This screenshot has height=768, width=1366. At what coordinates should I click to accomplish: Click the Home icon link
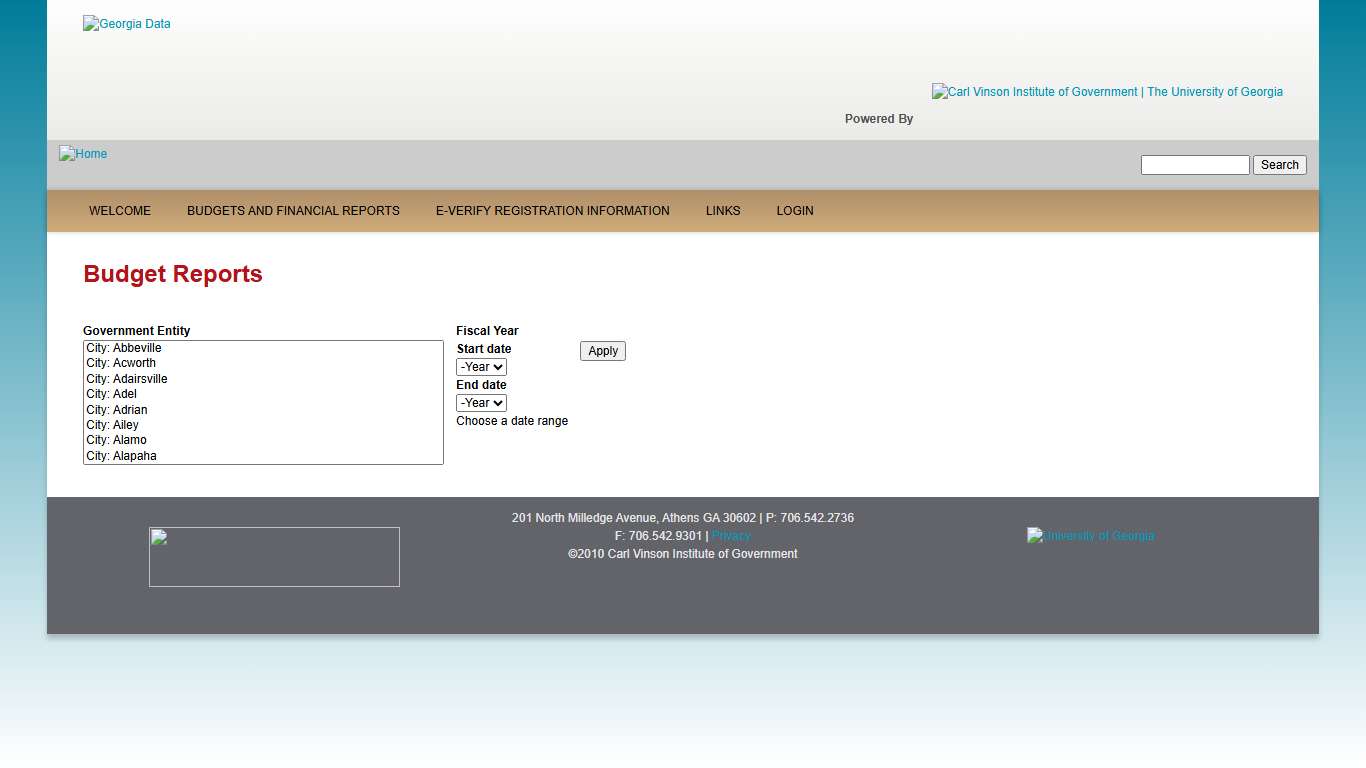click(83, 154)
